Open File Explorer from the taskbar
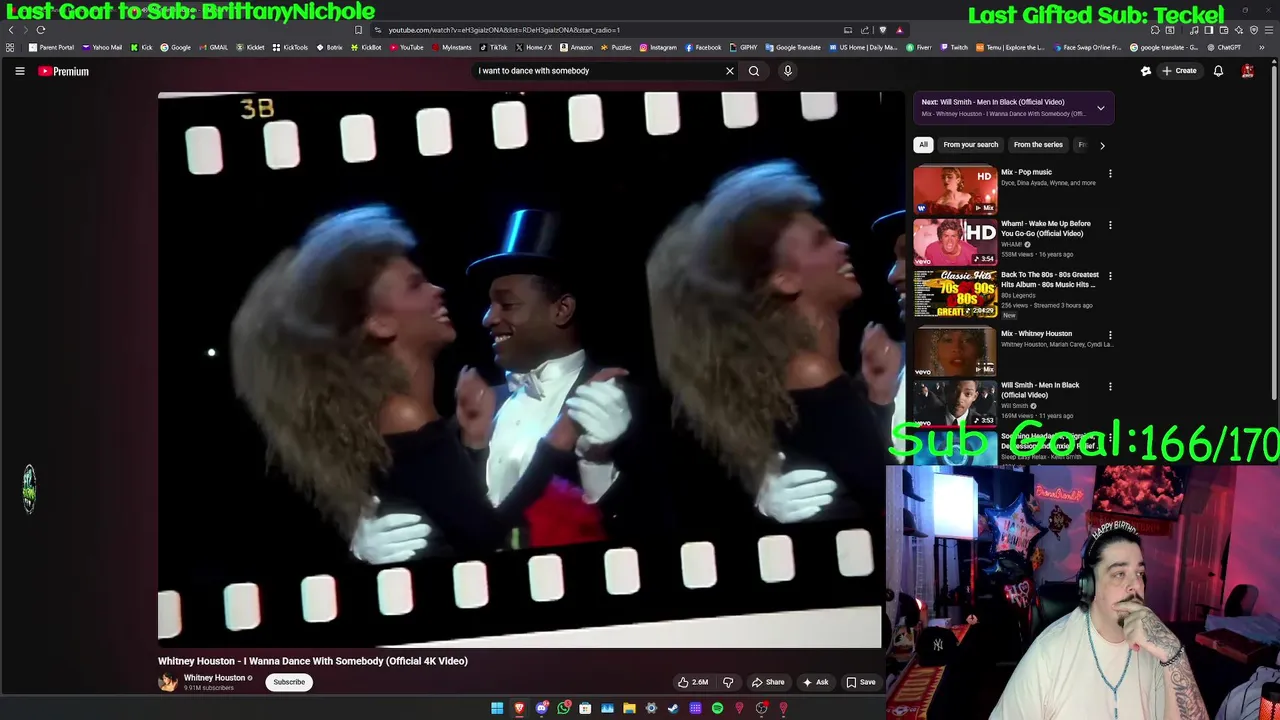1280x720 pixels. tap(629, 708)
